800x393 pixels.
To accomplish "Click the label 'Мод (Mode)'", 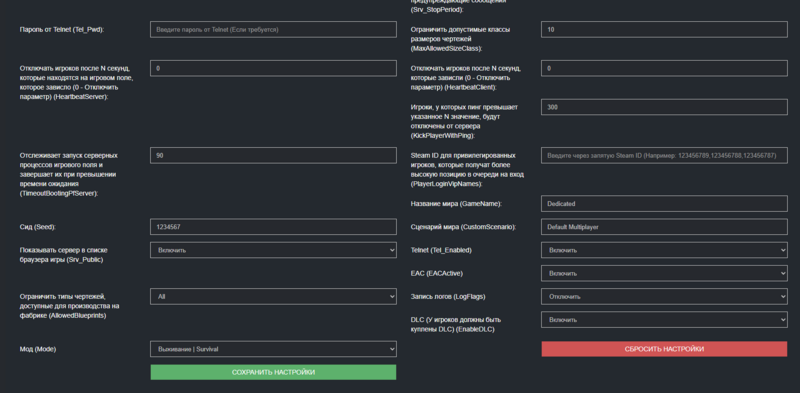I will (x=38, y=349).
